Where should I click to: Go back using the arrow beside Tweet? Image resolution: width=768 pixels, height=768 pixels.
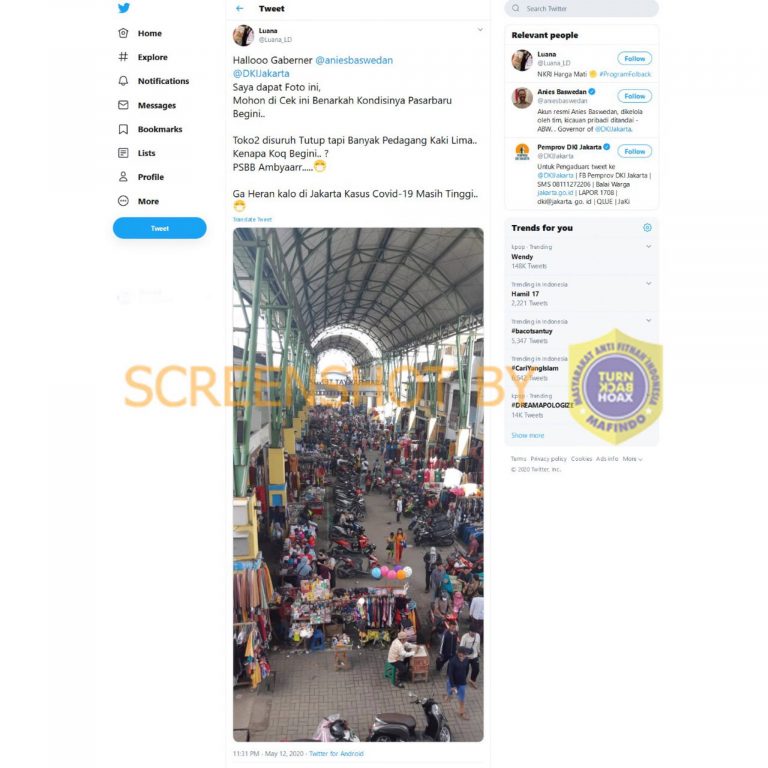coord(240,8)
